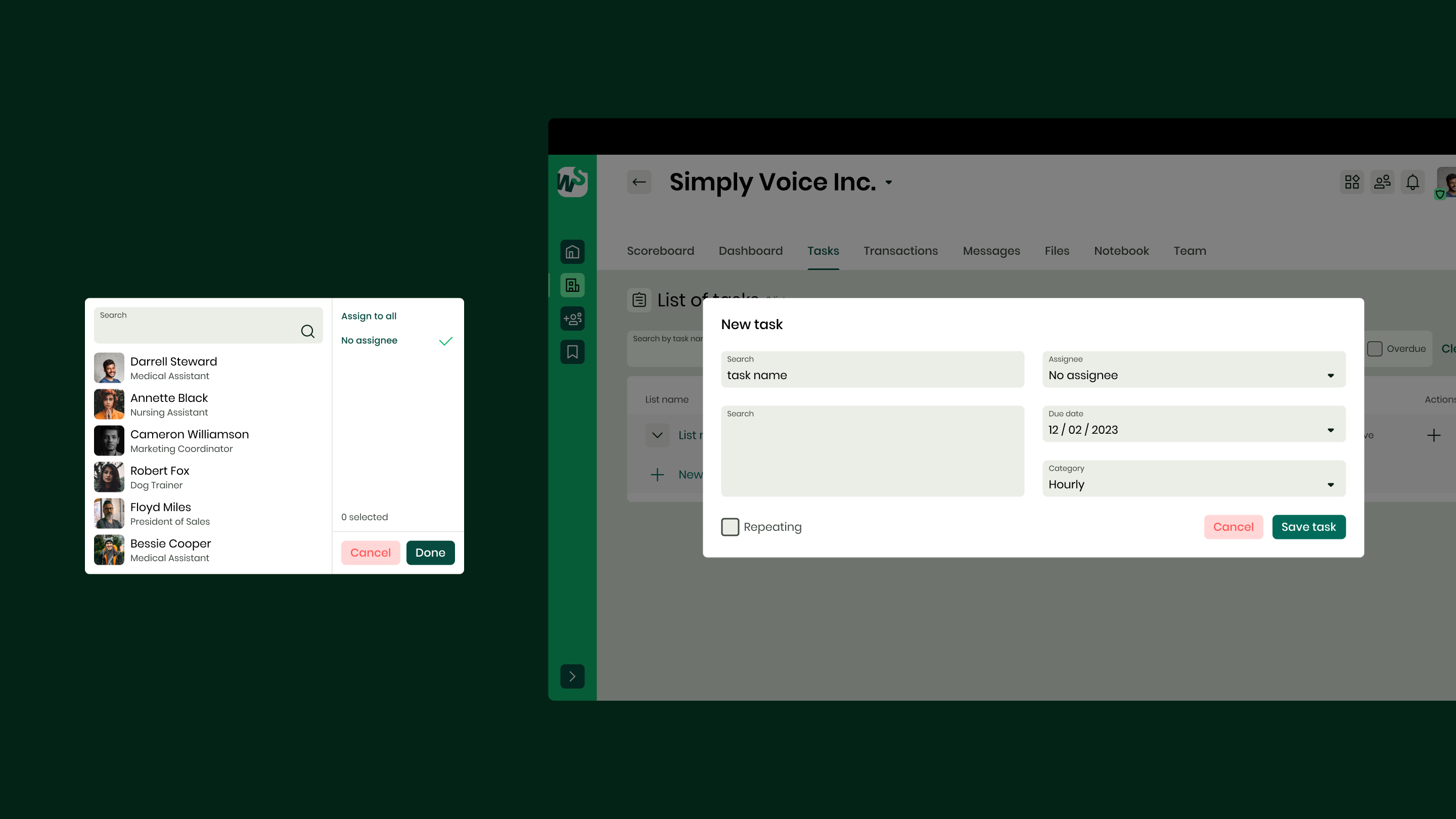The image size is (1456, 819).
Task: Click the search magnifier icon in assignee picker
Action: pos(307,331)
